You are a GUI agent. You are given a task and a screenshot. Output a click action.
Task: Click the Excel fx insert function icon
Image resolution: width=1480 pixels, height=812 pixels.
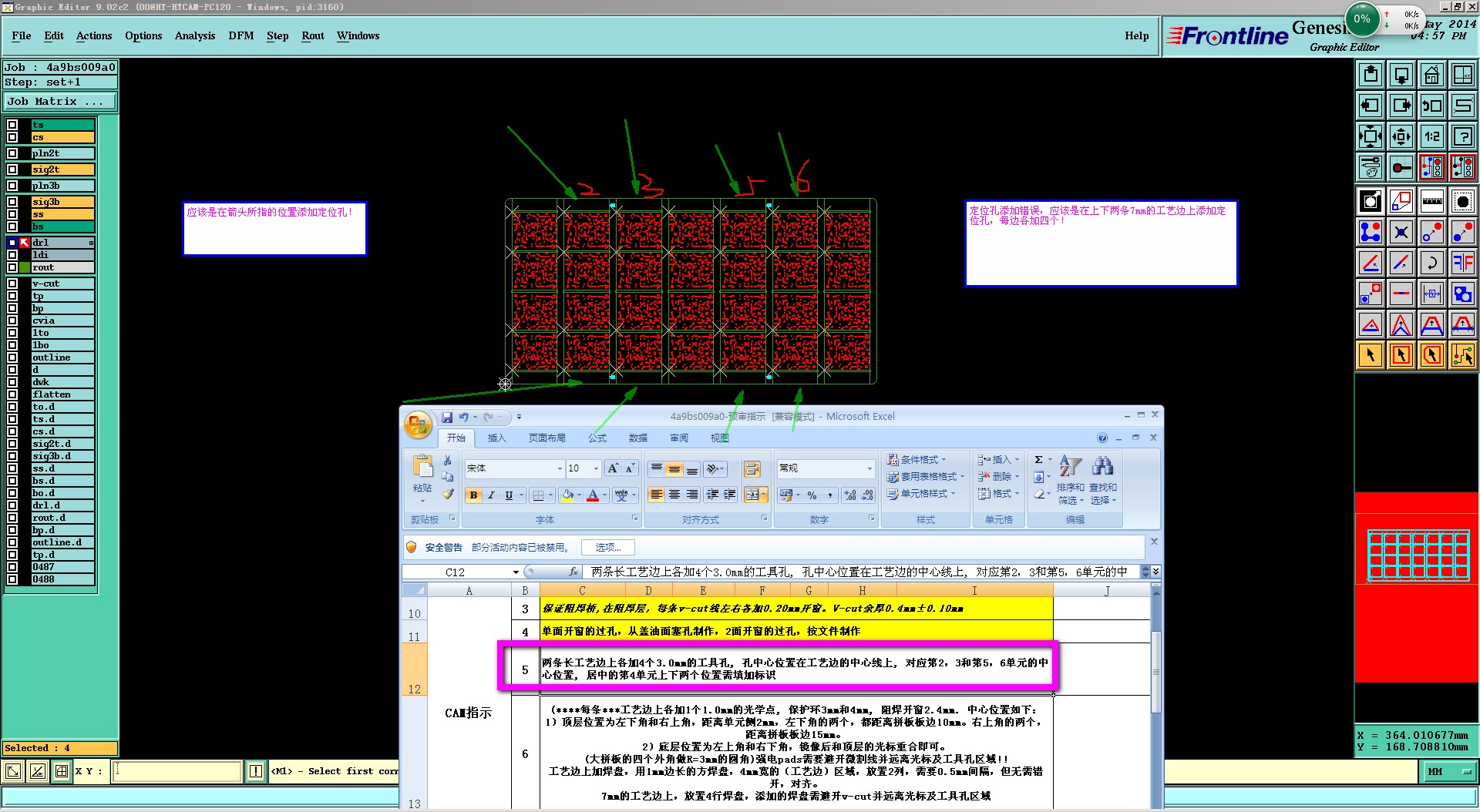pyautogui.click(x=573, y=572)
